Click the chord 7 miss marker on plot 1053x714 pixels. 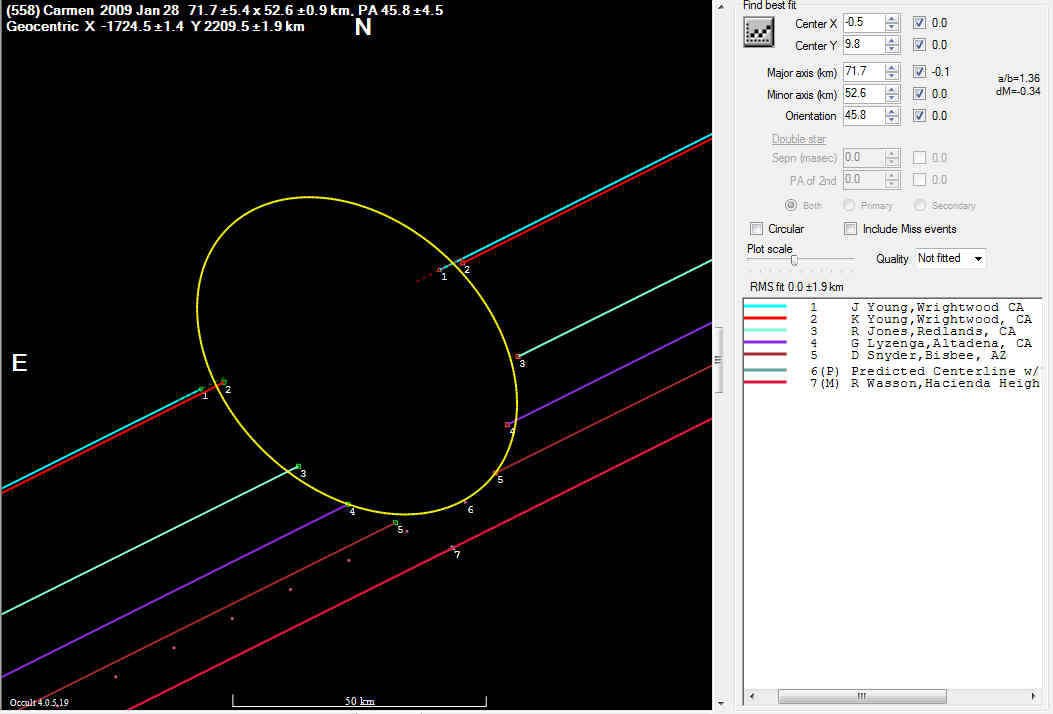point(453,548)
